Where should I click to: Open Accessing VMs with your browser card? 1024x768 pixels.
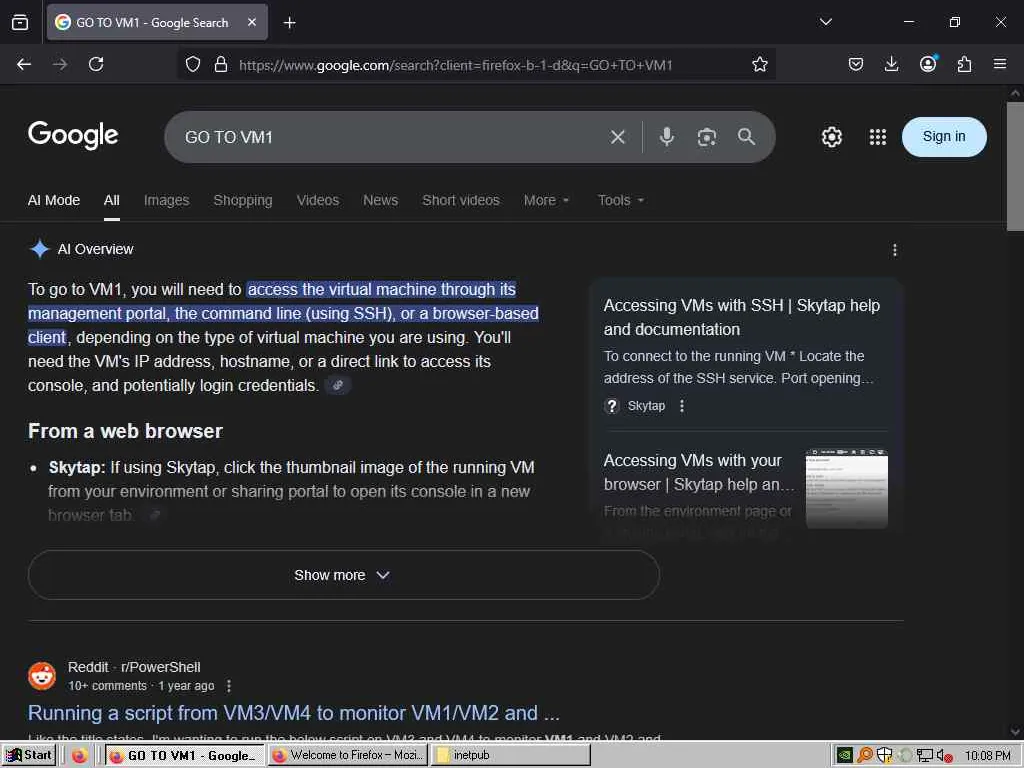[699, 472]
